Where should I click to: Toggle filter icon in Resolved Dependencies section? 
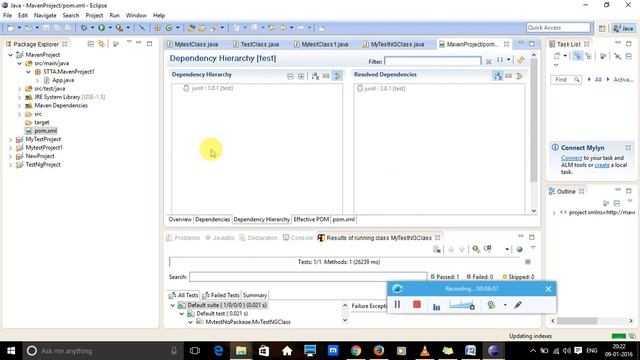pos(519,76)
